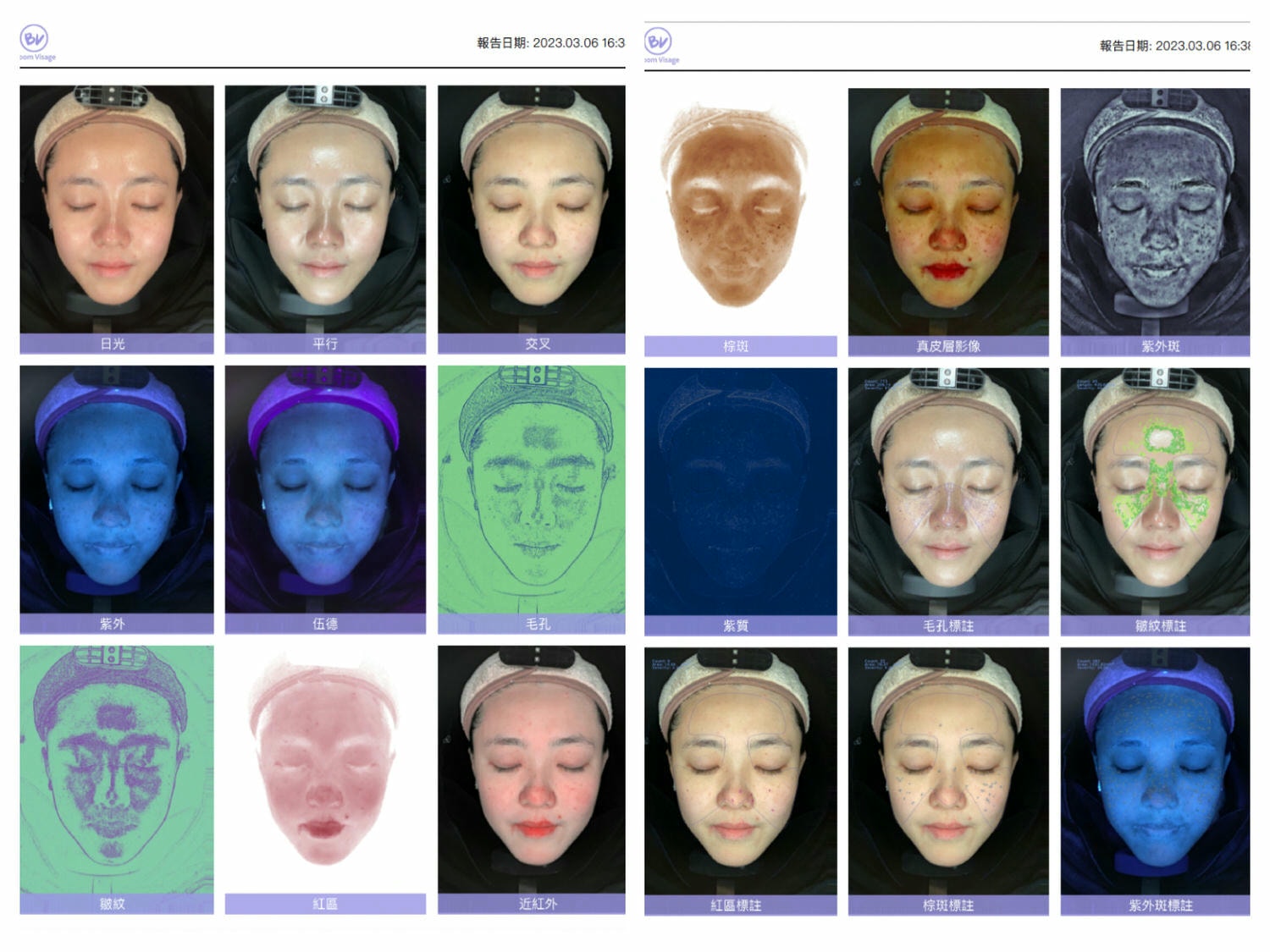Open the 紫外 ultraviolet face image
Viewport: 1270px width, 952px height.
click(x=117, y=489)
